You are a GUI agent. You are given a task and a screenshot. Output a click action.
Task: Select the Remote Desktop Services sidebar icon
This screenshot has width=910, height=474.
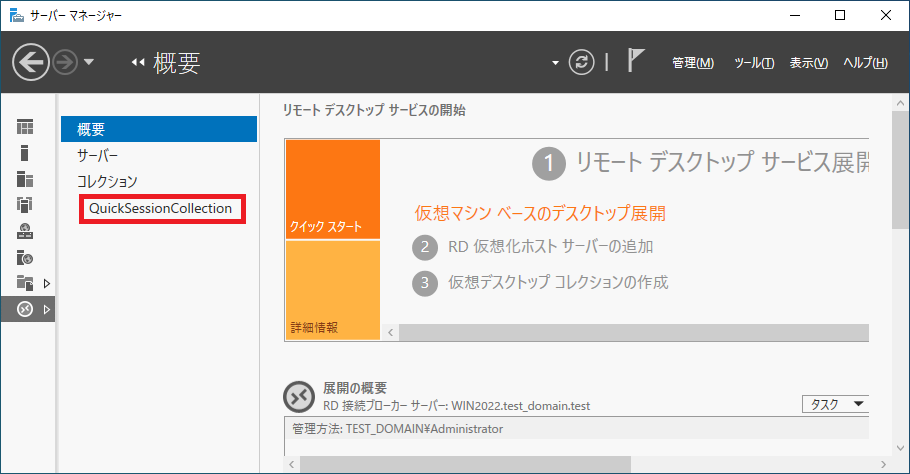point(25,309)
